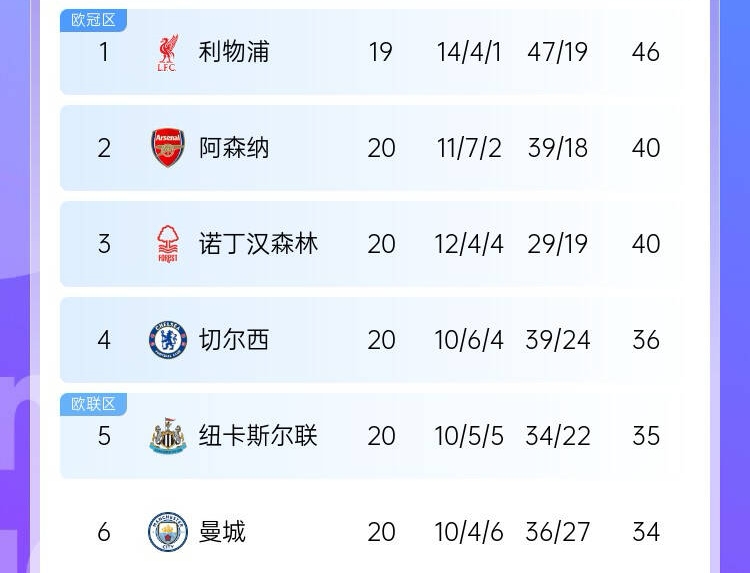Screen dimensions: 750x573
Task: Click the Arsenal club crest
Action: click(x=168, y=148)
